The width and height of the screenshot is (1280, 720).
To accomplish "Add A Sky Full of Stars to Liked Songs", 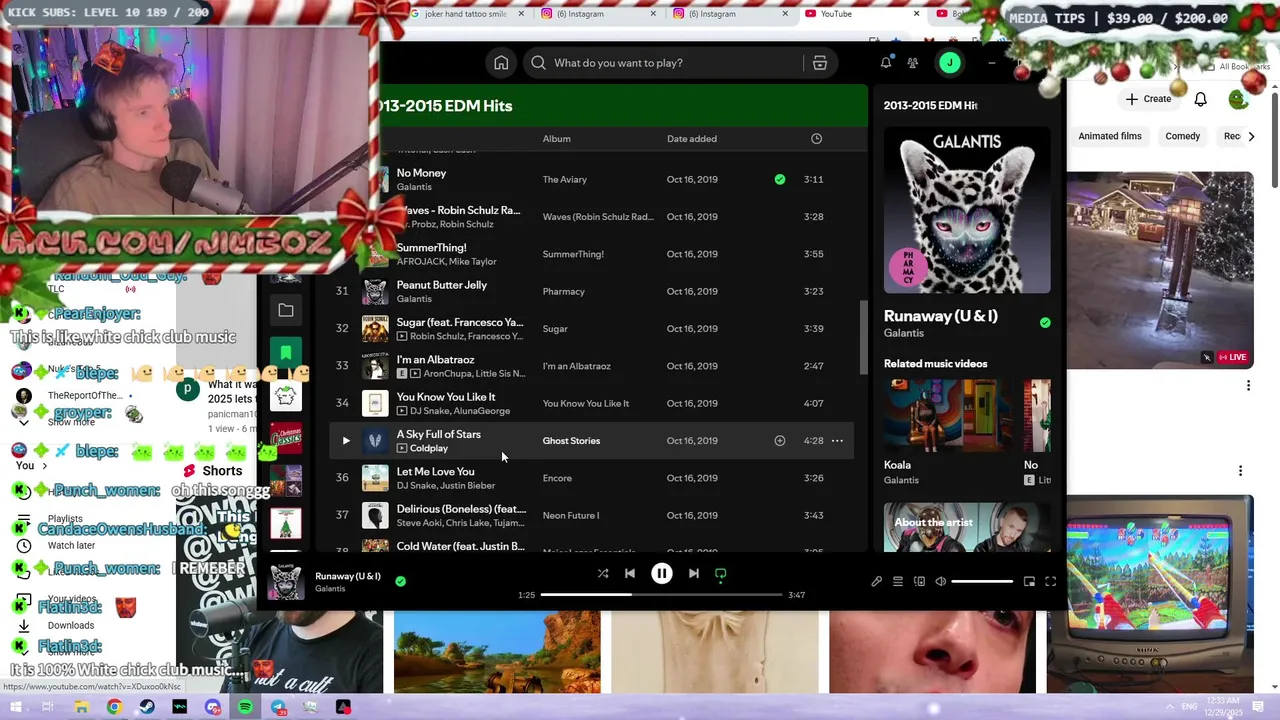I will pos(780,441).
